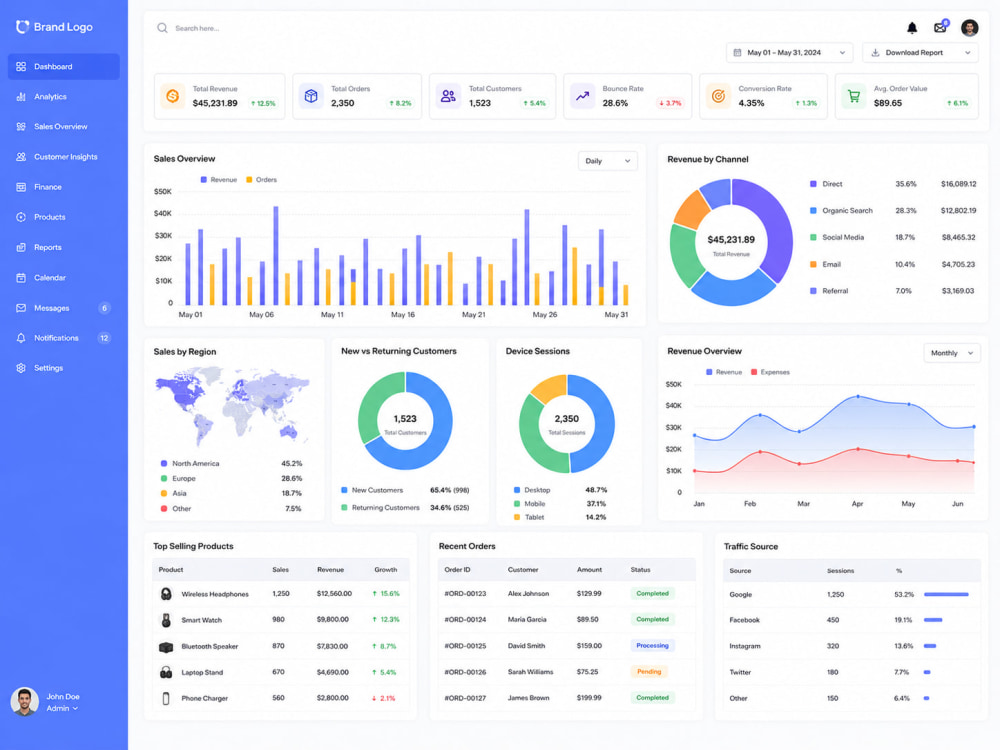Go to the Dashboard menu item

click(x=64, y=66)
